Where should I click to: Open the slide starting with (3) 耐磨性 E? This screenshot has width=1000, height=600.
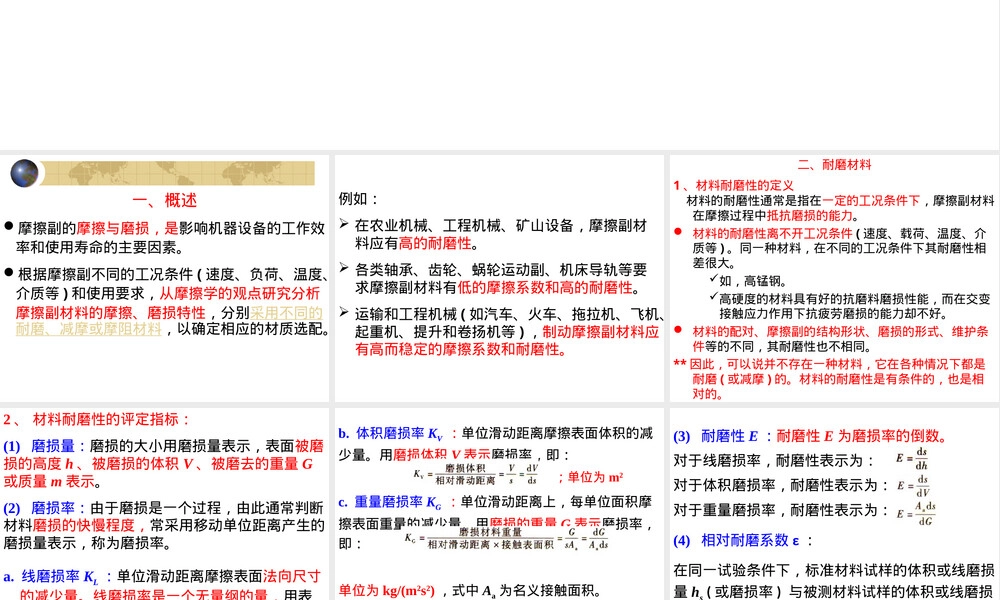point(834,504)
